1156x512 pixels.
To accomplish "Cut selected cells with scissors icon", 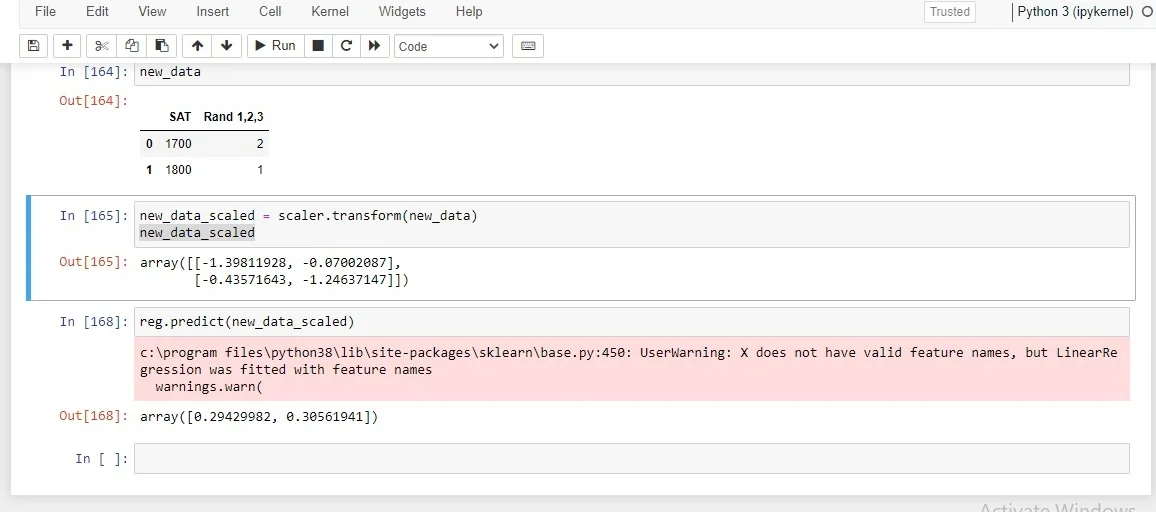I will pos(101,46).
